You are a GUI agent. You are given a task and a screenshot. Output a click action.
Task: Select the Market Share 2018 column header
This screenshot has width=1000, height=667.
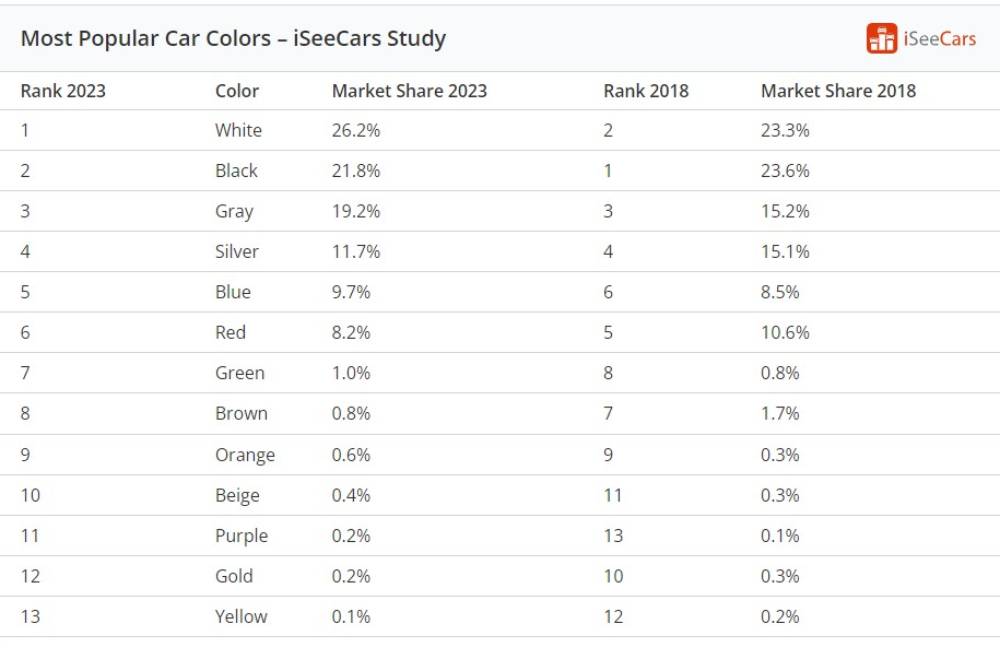838,91
